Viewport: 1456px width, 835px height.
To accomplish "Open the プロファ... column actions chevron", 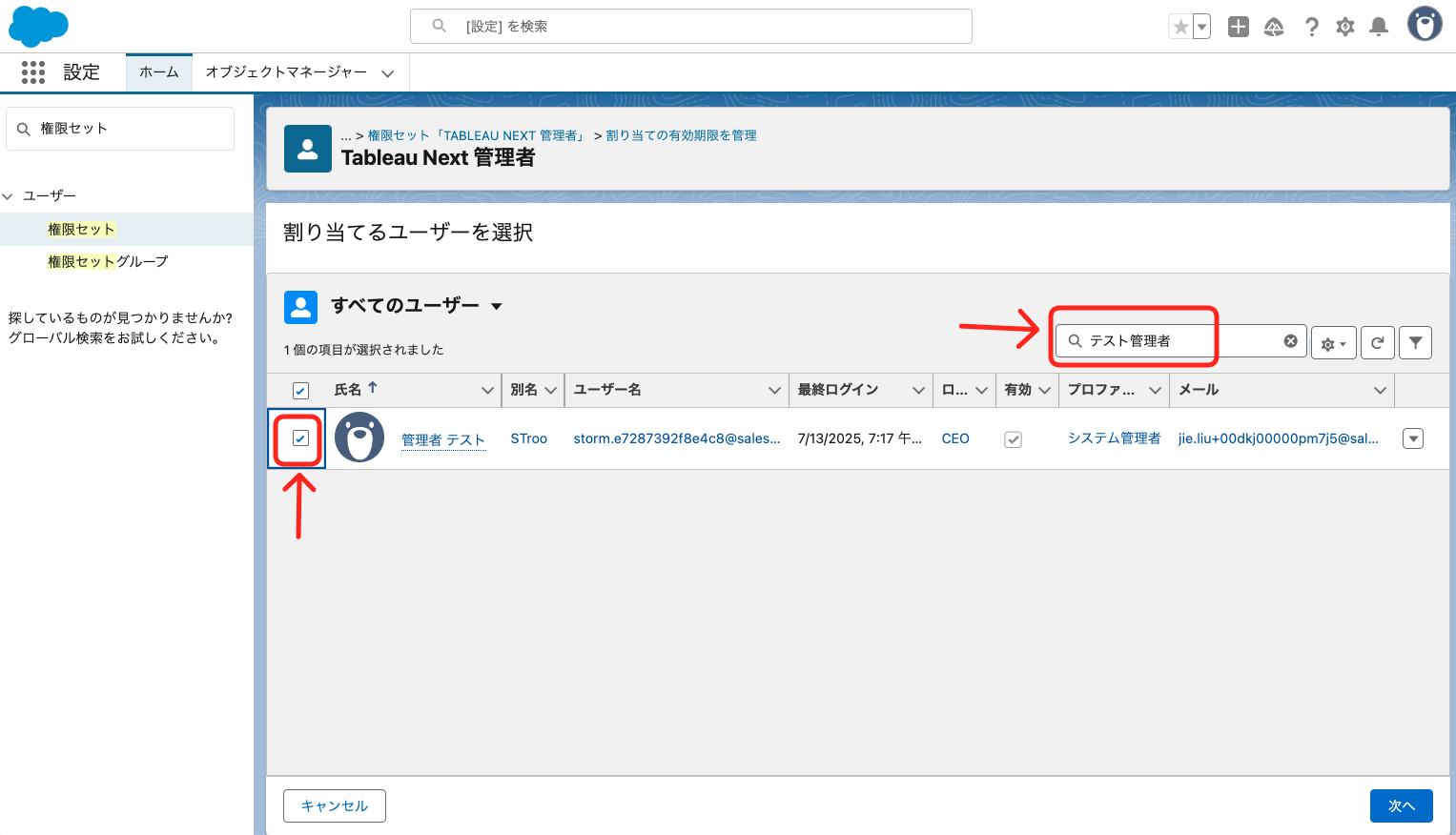I will tap(1155, 391).
